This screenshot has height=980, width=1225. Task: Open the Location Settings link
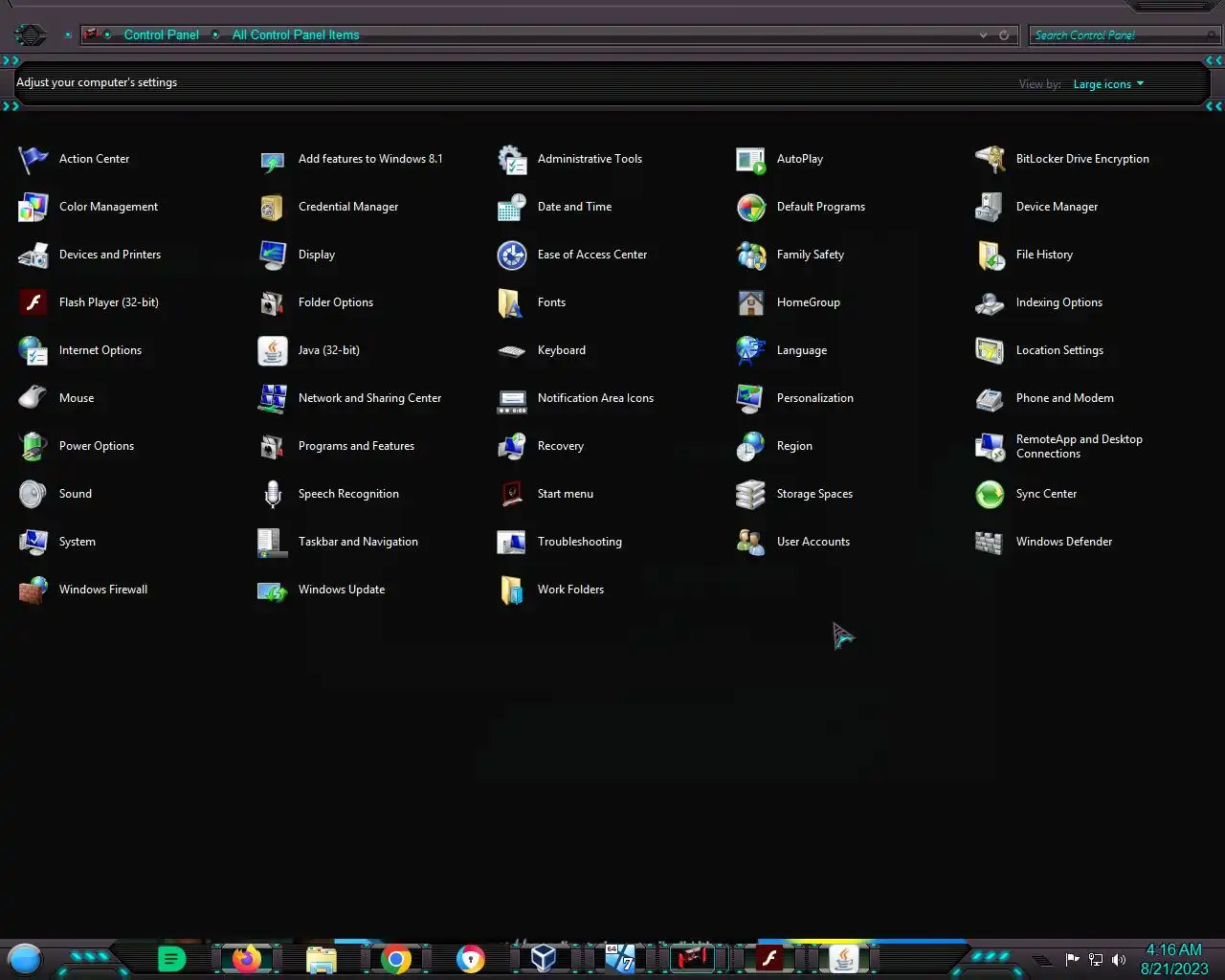[x=1059, y=350]
